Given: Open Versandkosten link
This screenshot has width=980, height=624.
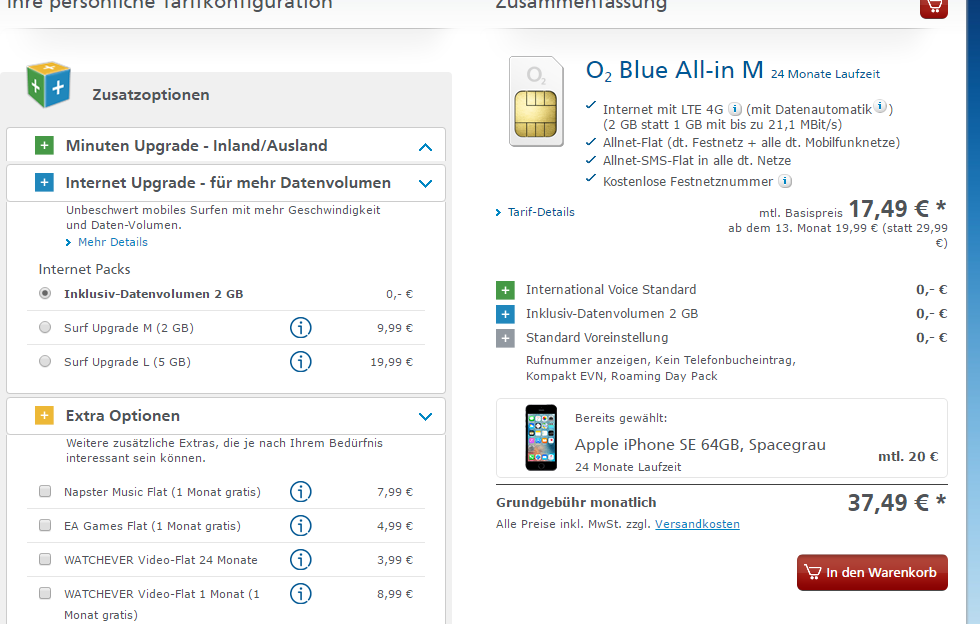Looking at the screenshot, I should tap(697, 524).
